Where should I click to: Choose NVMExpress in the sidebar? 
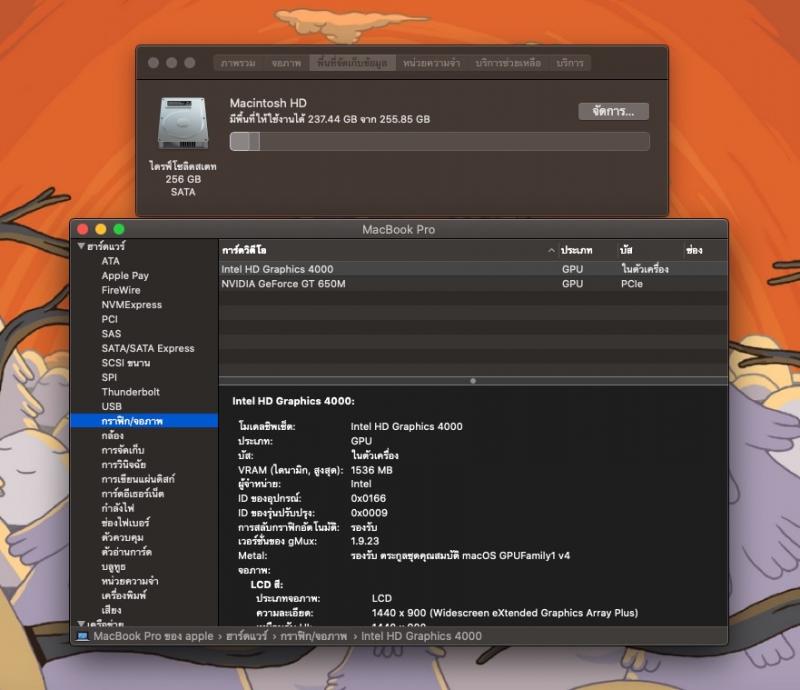click(132, 305)
